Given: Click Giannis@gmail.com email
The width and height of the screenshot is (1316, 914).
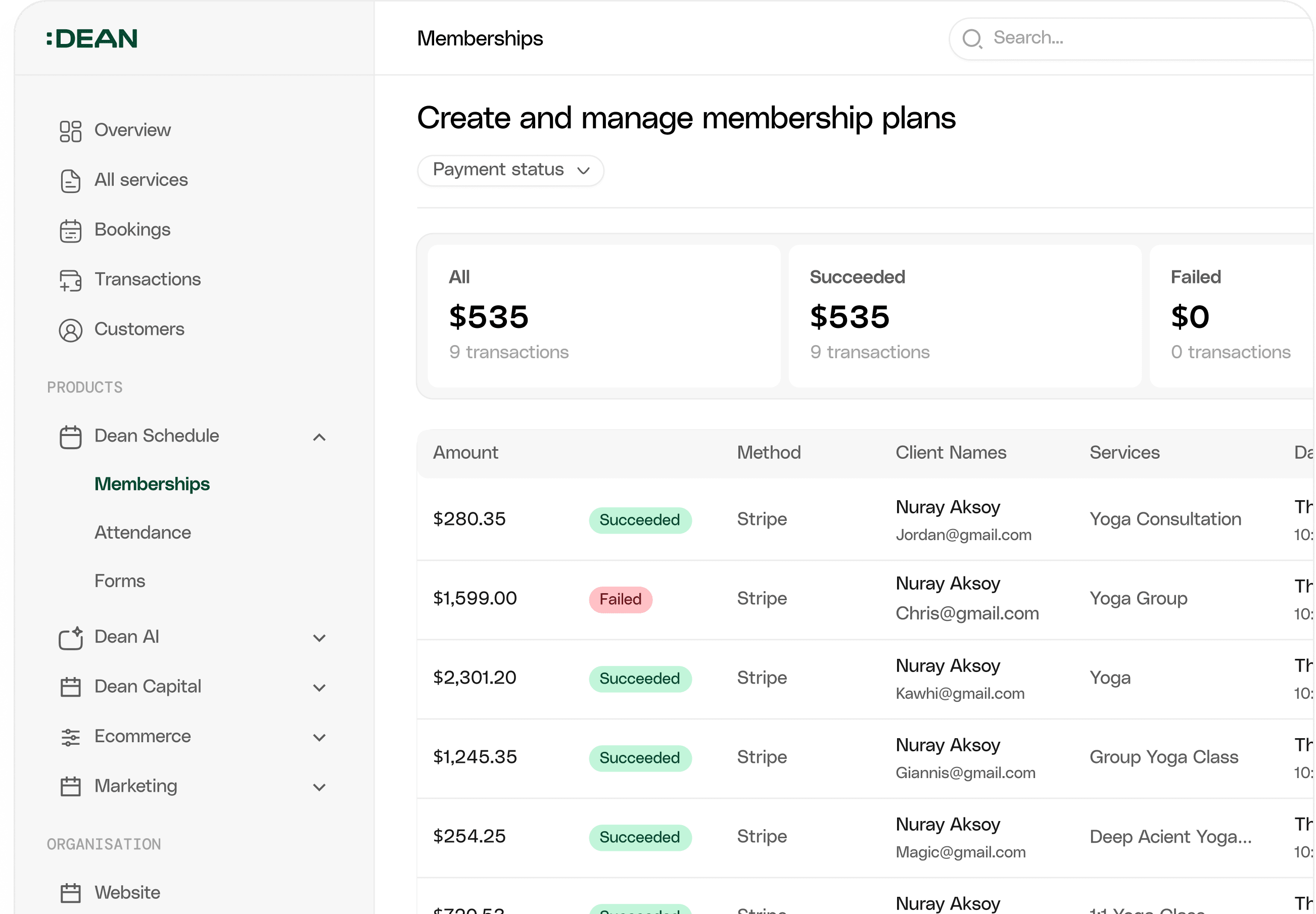Looking at the screenshot, I should 965,773.
